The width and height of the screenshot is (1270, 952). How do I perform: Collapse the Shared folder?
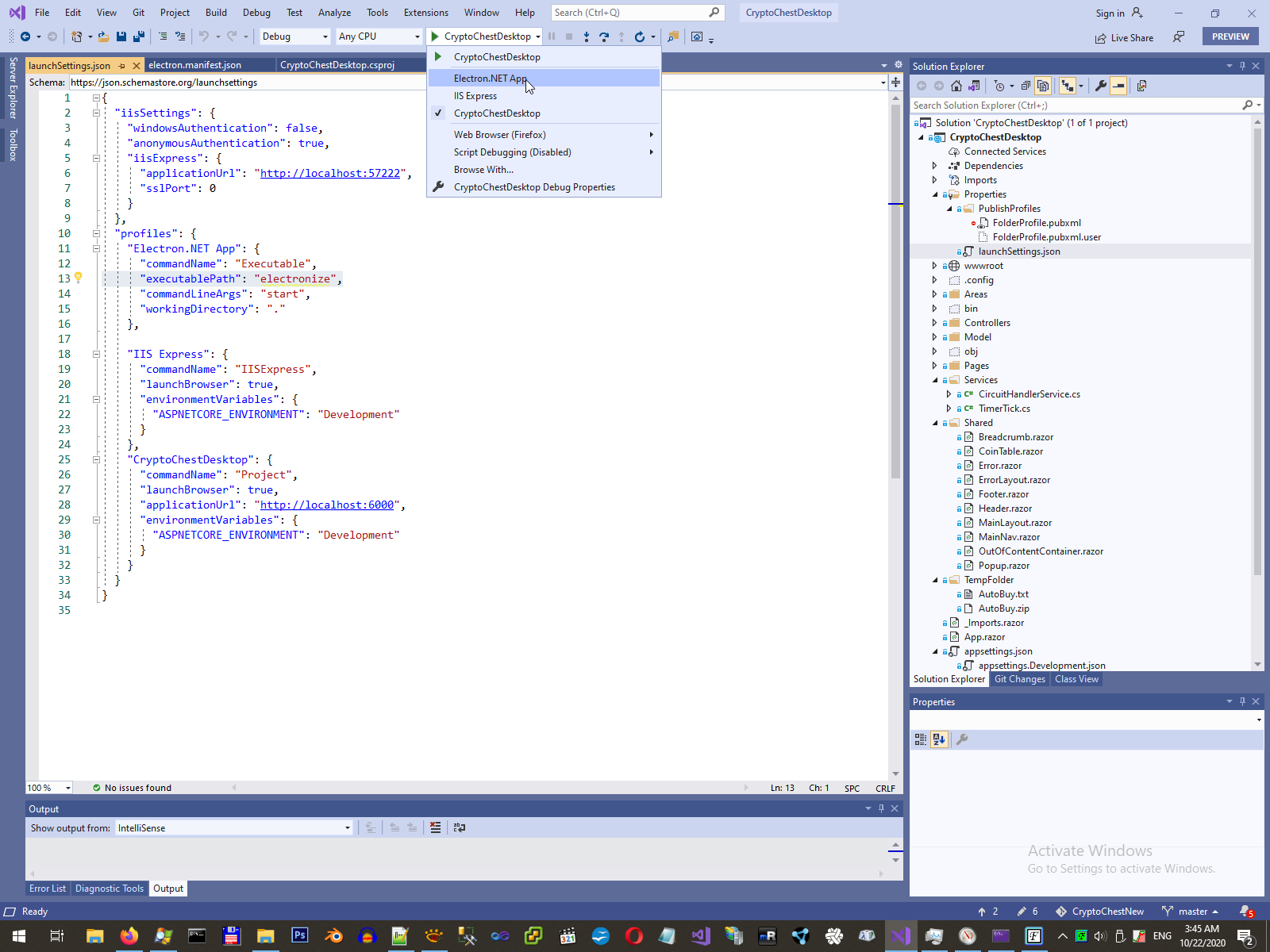point(934,423)
